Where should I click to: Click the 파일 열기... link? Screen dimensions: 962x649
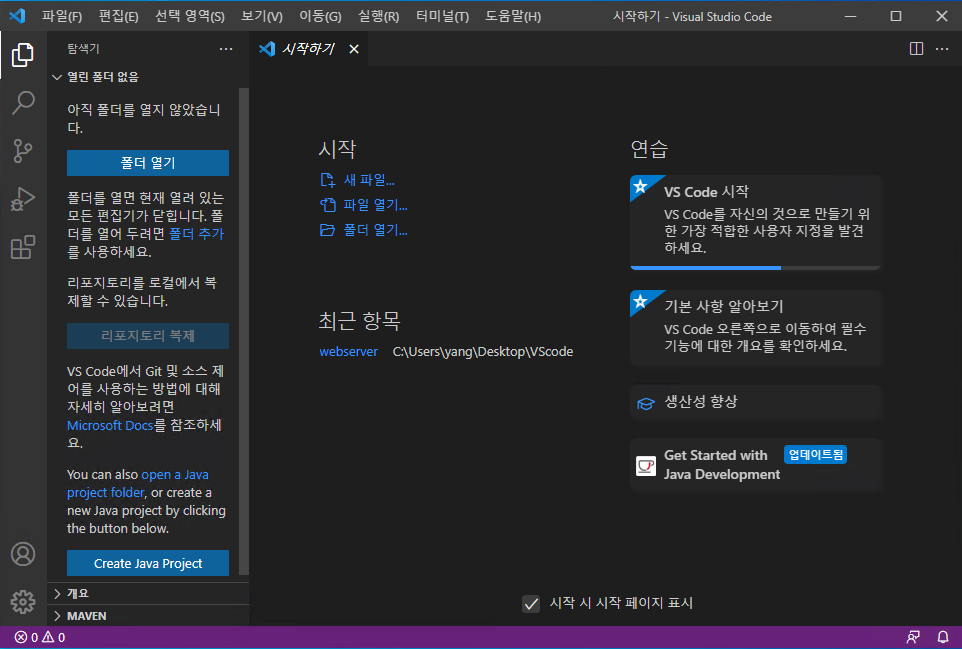375,205
